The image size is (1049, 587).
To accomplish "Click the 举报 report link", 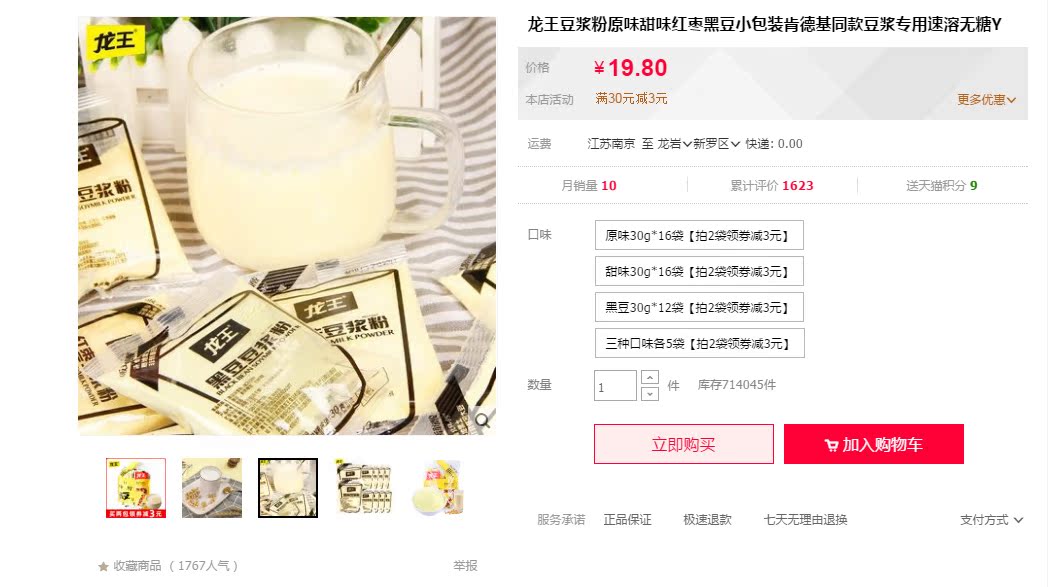I will click(465, 566).
